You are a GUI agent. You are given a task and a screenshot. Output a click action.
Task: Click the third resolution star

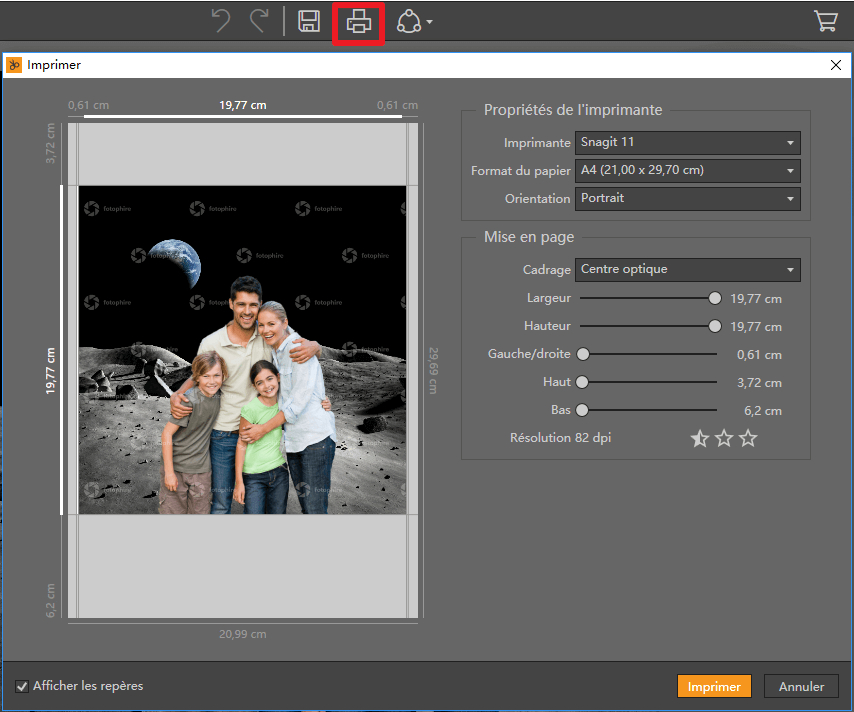click(x=748, y=438)
